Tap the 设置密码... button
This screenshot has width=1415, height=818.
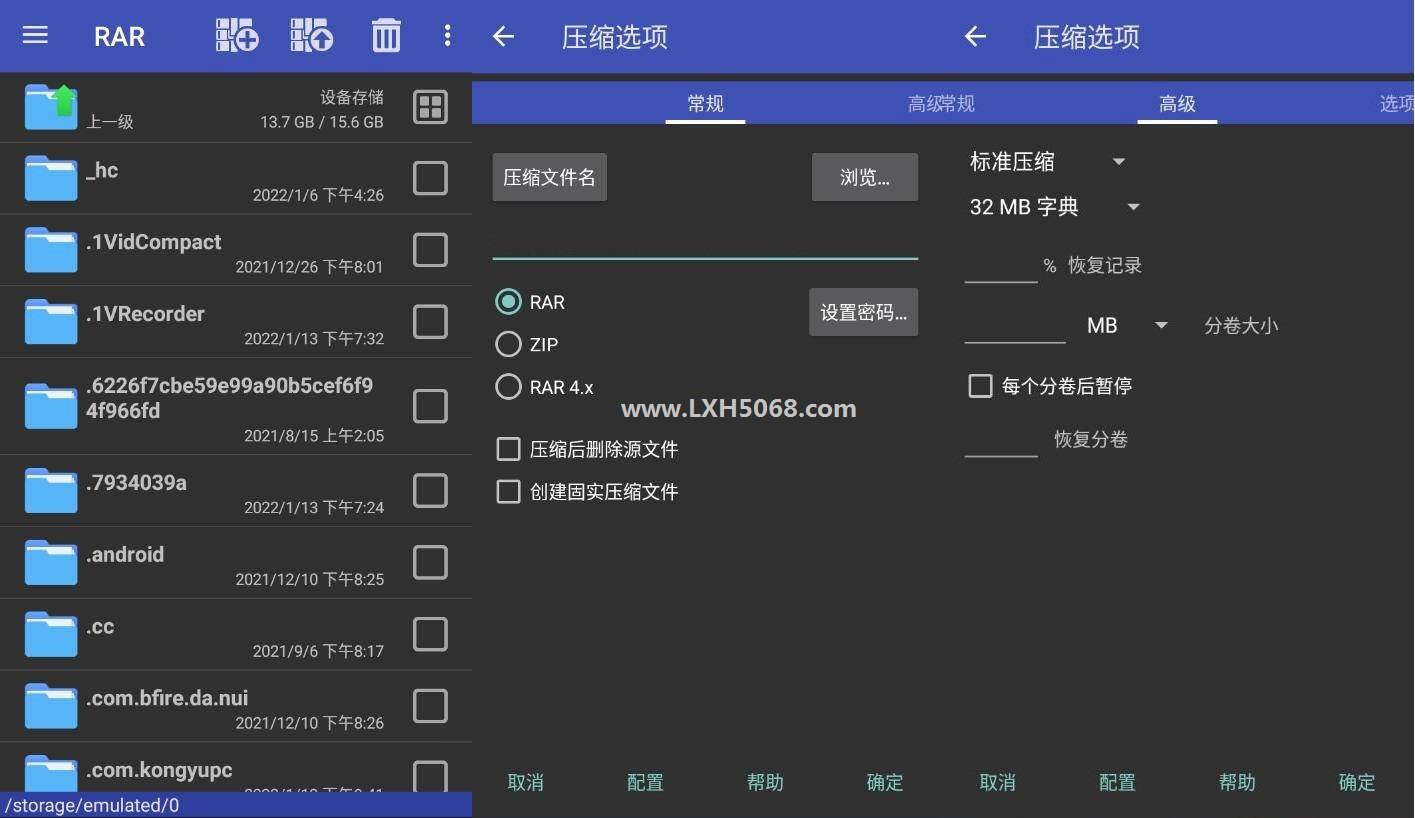pyautogui.click(x=863, y=312)
